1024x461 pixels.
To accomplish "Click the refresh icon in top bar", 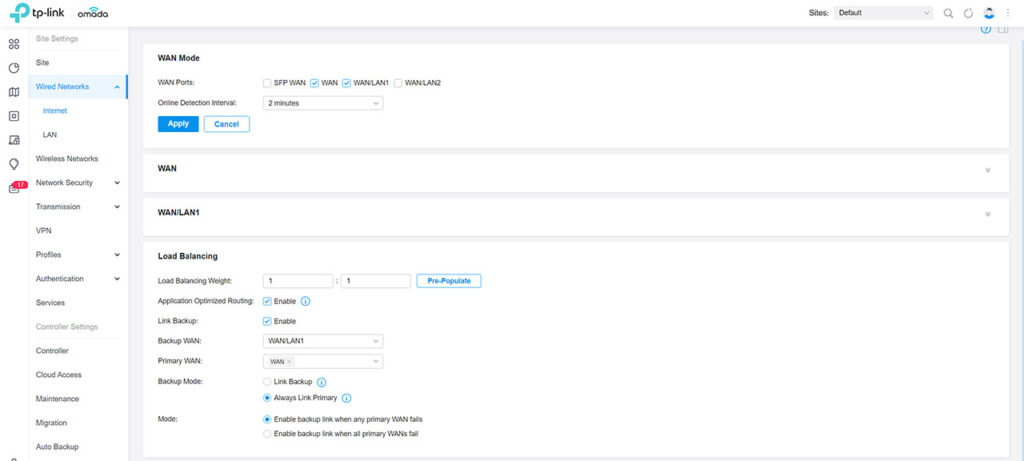I will (x=968, y=13).
